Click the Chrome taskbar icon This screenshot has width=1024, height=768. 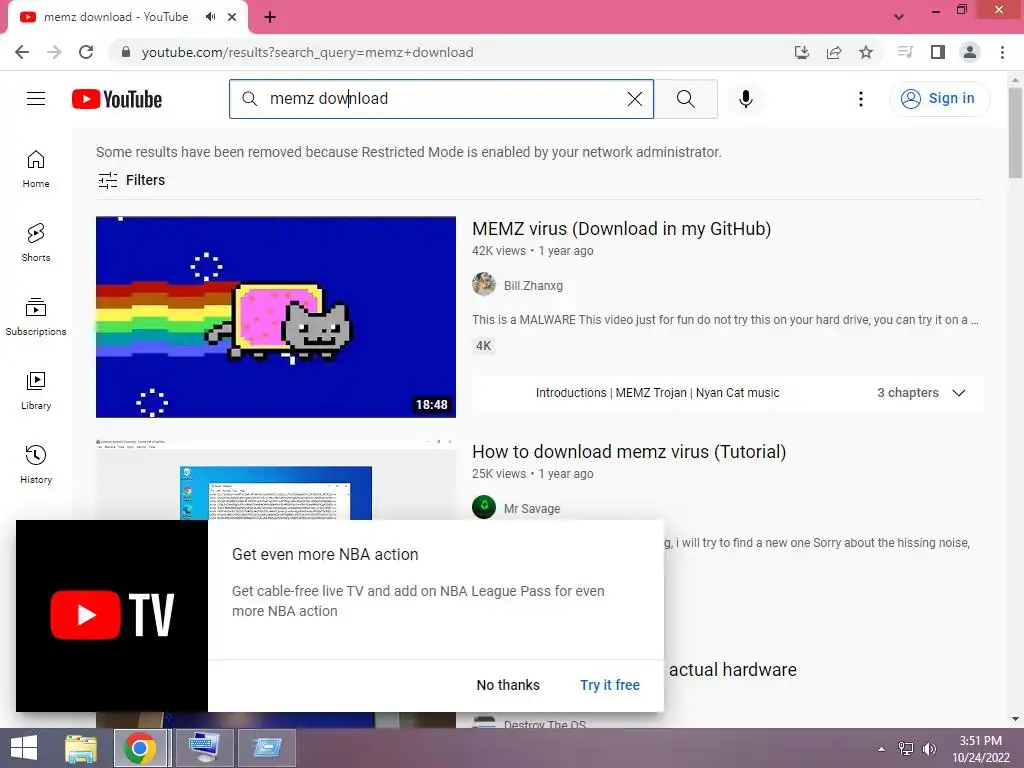coord(140,748)
